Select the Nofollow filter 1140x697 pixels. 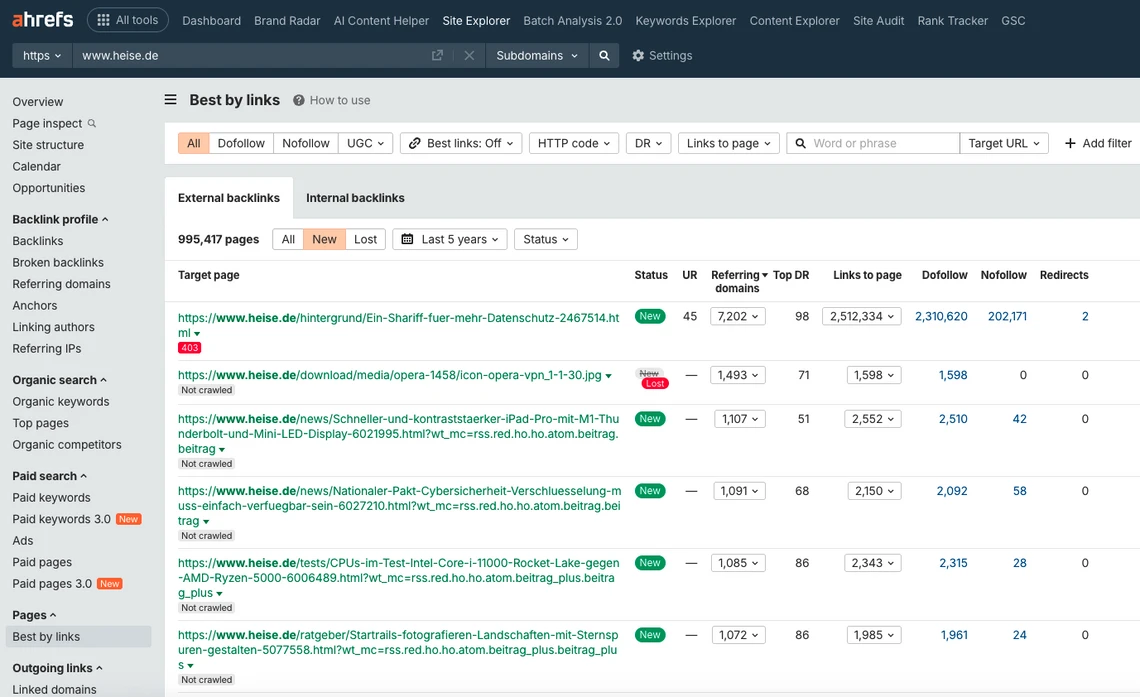point(305,142)
